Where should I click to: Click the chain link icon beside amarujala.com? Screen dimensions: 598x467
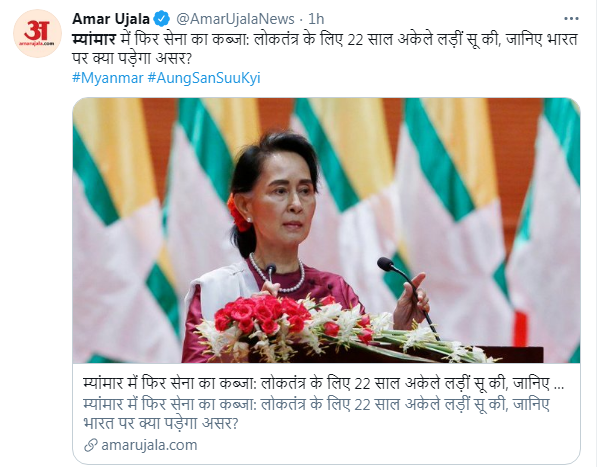[91, 445]
